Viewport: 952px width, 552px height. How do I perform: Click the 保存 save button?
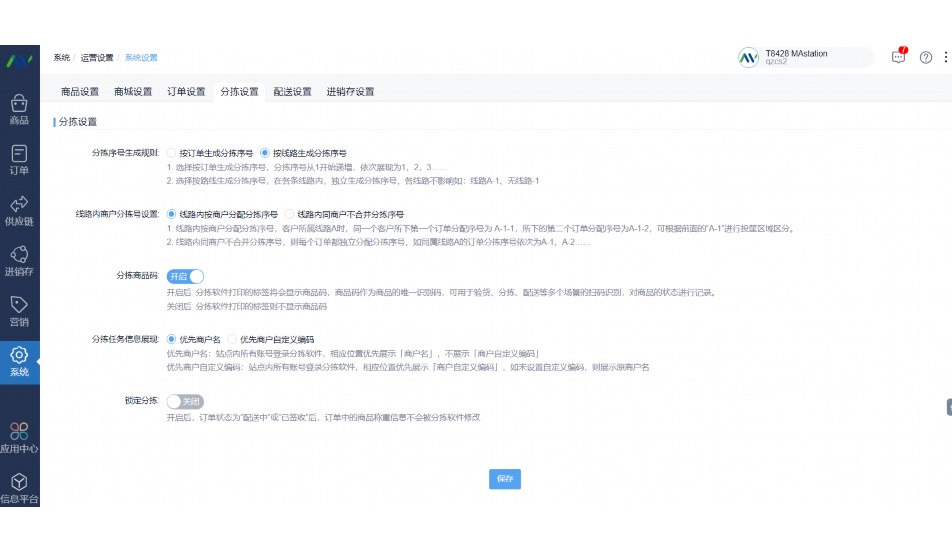coord(505,479)
